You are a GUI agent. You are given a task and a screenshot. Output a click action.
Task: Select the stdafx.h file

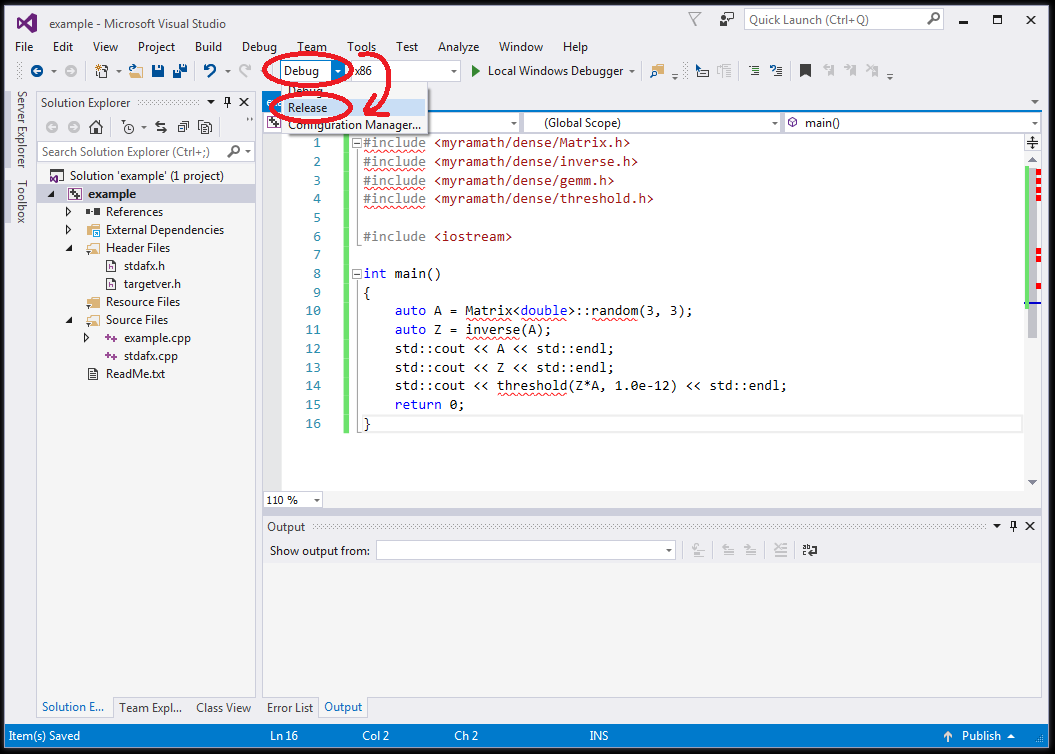point(144,266)
